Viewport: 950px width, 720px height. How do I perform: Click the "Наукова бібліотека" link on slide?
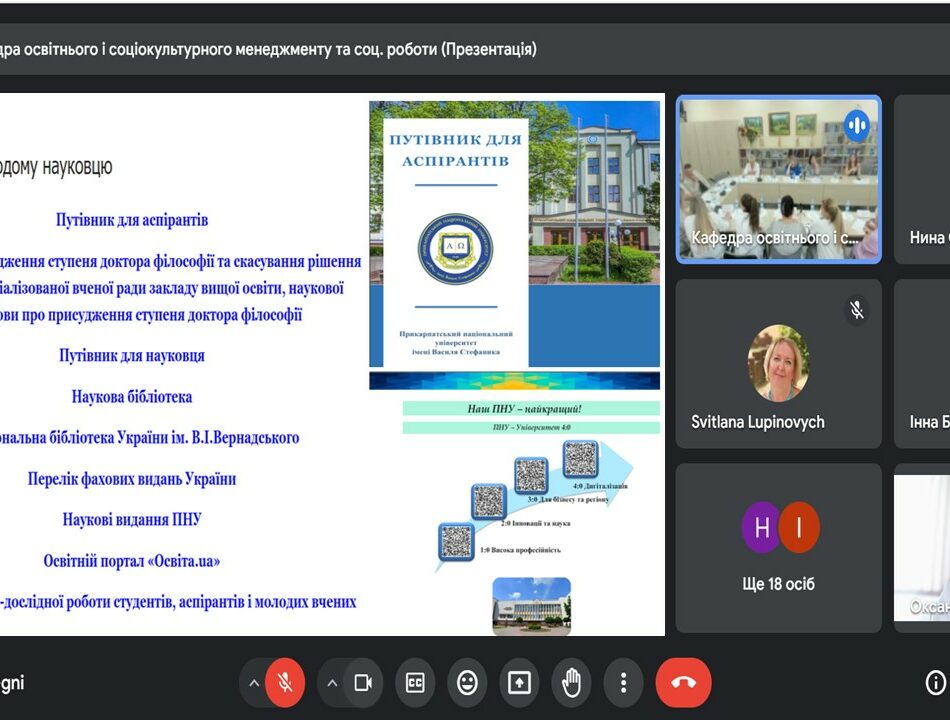[x=132, y=397]
